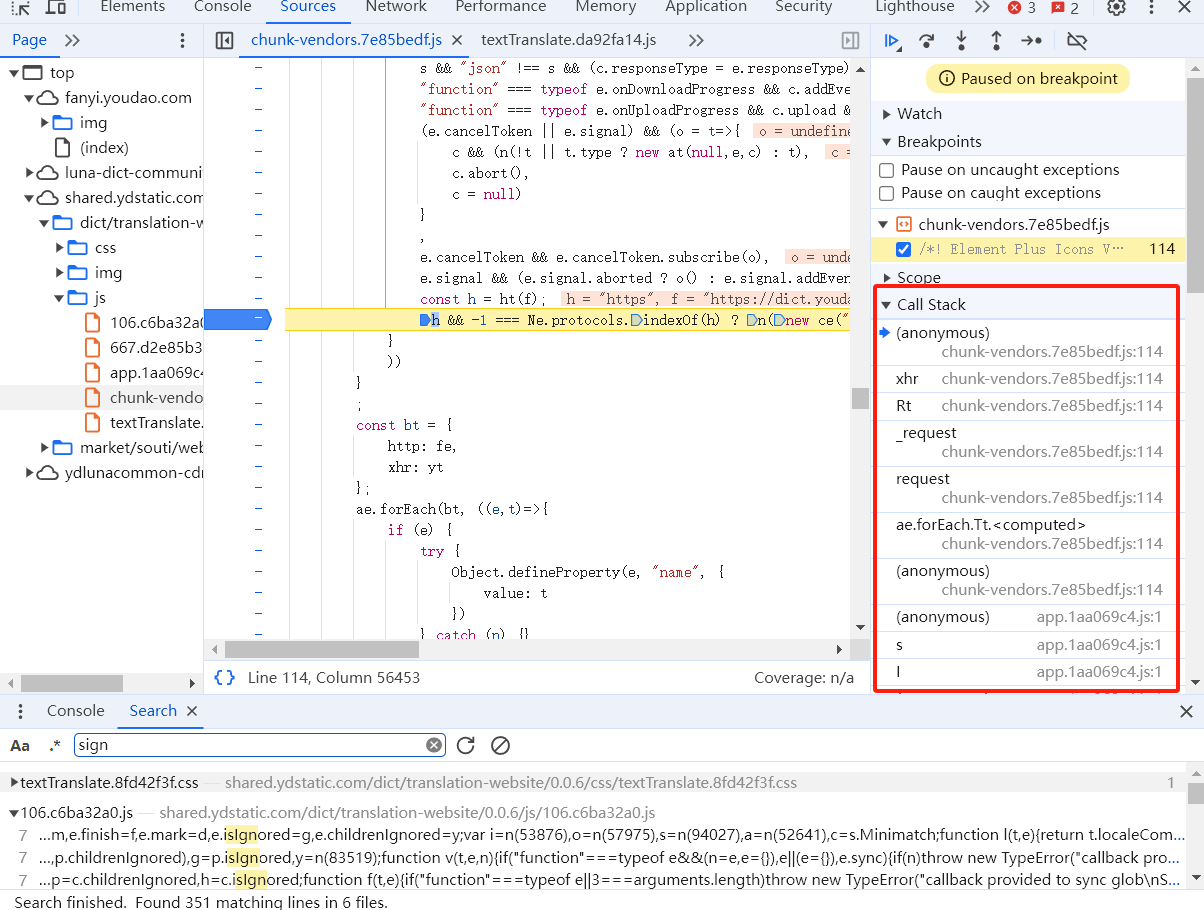This screenshot has width=1204, height=910.
Task: Click the red errors counter showing 3
Action: (1021, 8)
